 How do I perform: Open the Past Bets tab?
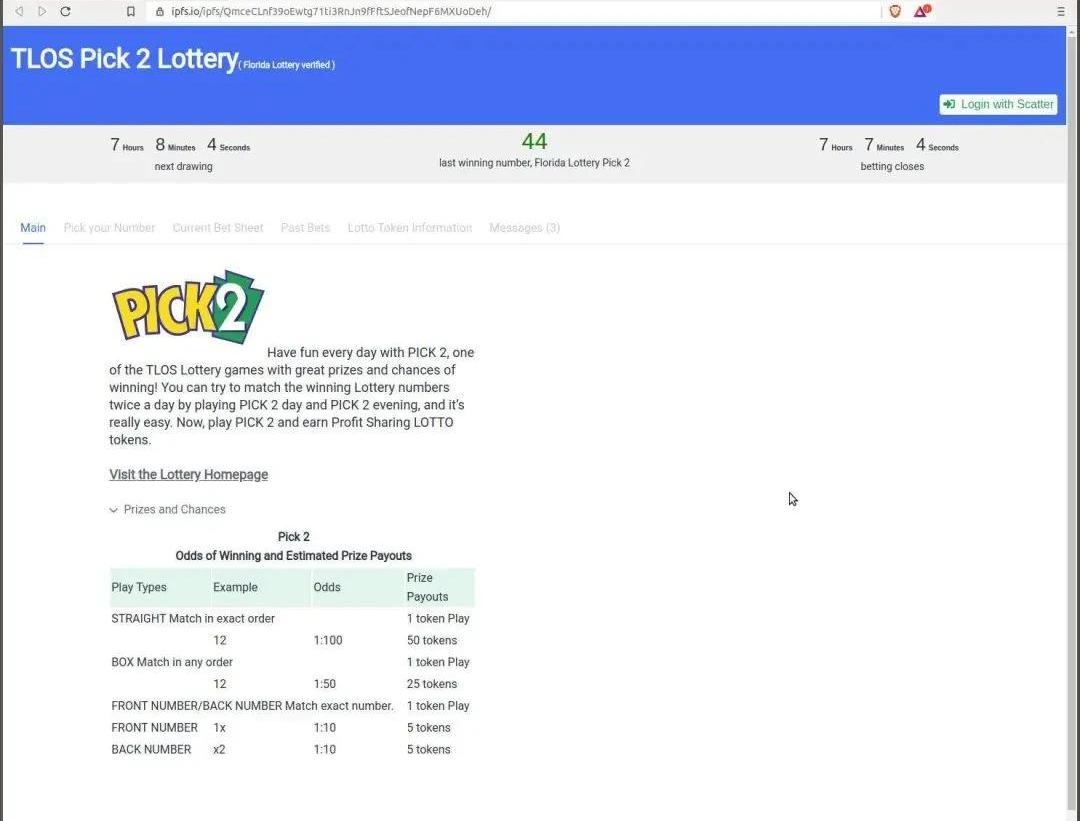pos(305,228)
